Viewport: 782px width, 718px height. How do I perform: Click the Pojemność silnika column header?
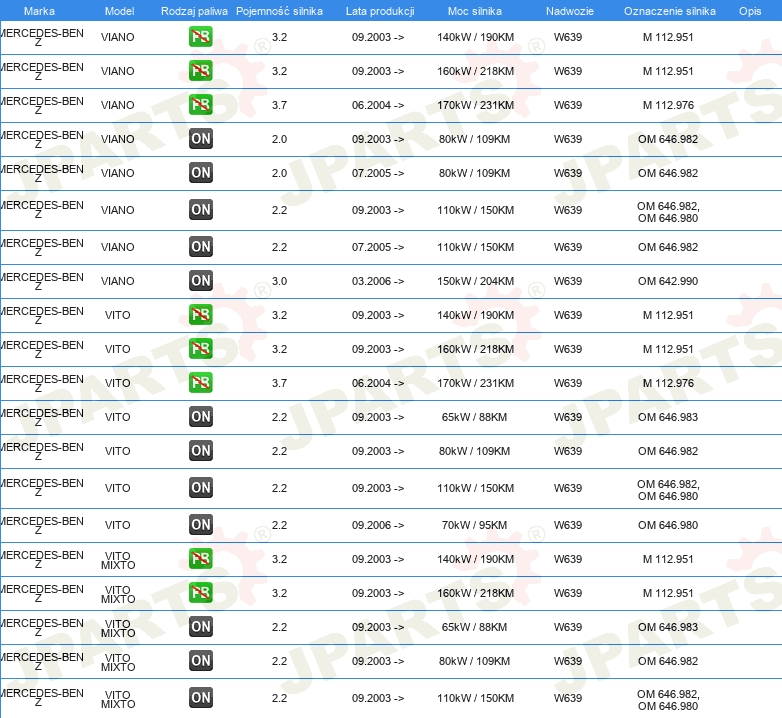[x=279, y=11]
